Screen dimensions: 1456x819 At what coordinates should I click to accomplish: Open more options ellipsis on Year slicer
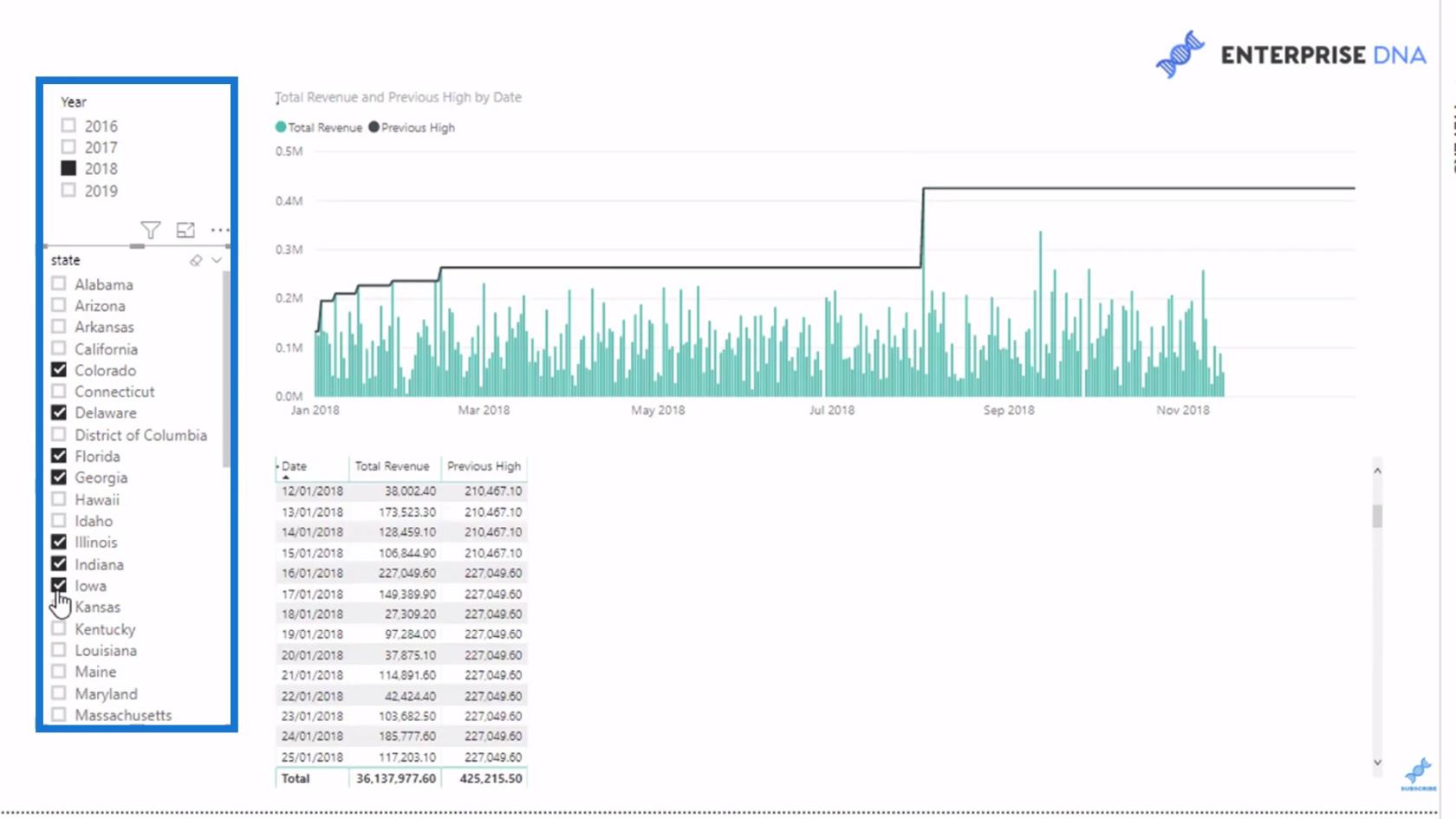(x=220, y=230)
